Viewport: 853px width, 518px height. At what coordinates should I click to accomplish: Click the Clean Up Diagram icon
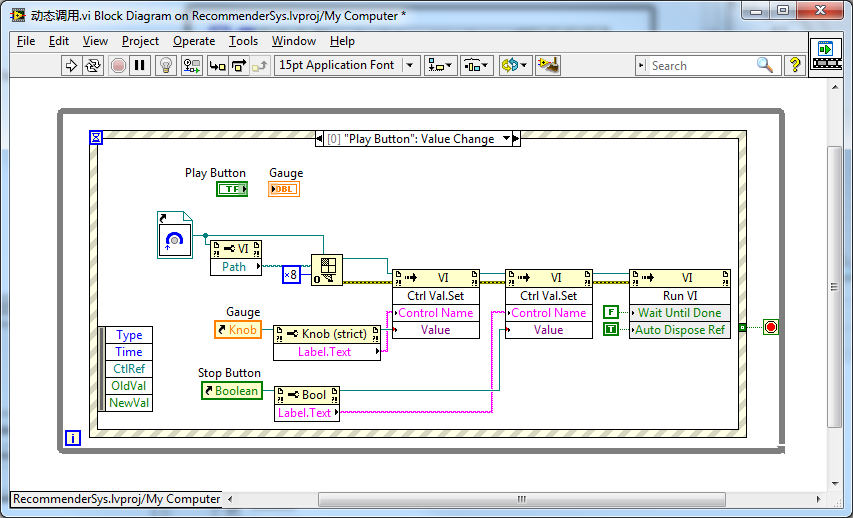[546, 65]
